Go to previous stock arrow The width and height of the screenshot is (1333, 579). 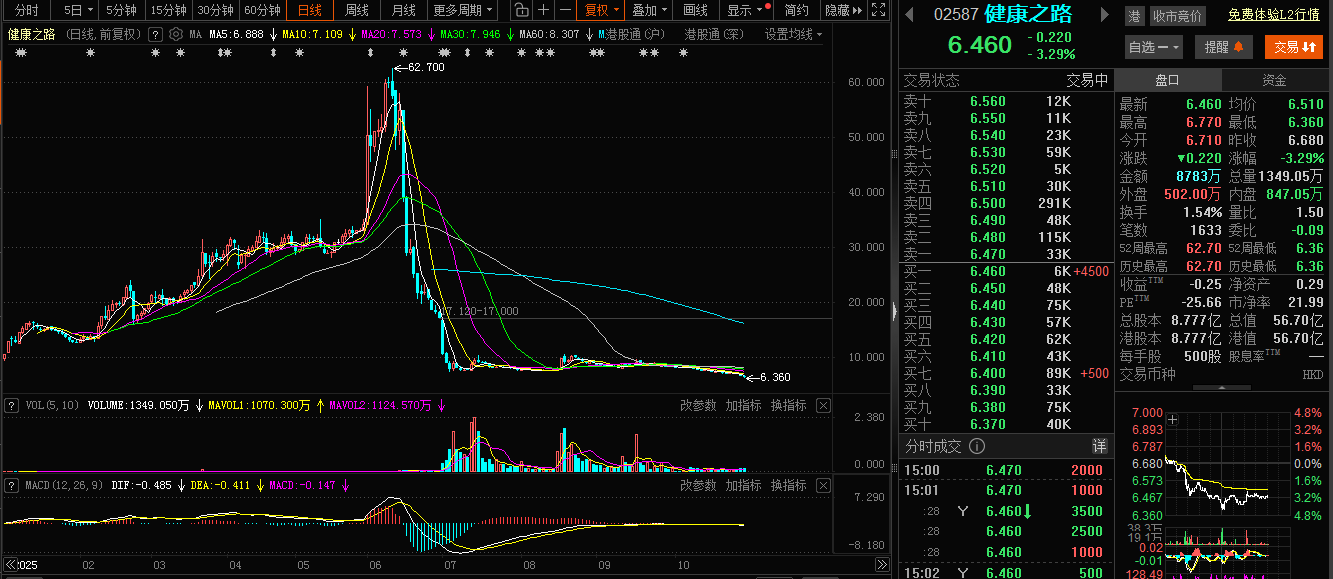[x=909, y=15]
